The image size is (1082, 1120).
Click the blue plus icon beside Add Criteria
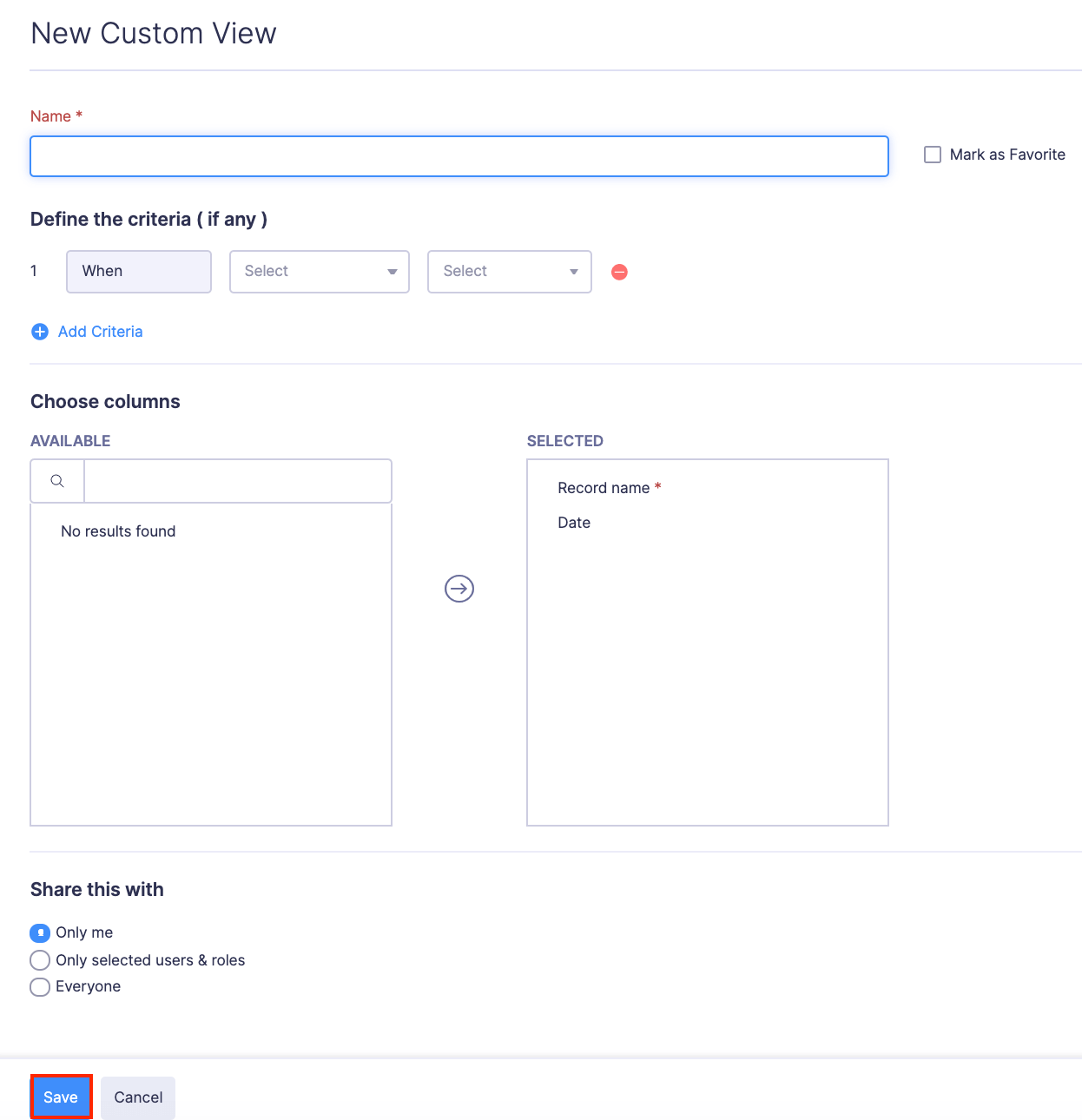(40, 332)
